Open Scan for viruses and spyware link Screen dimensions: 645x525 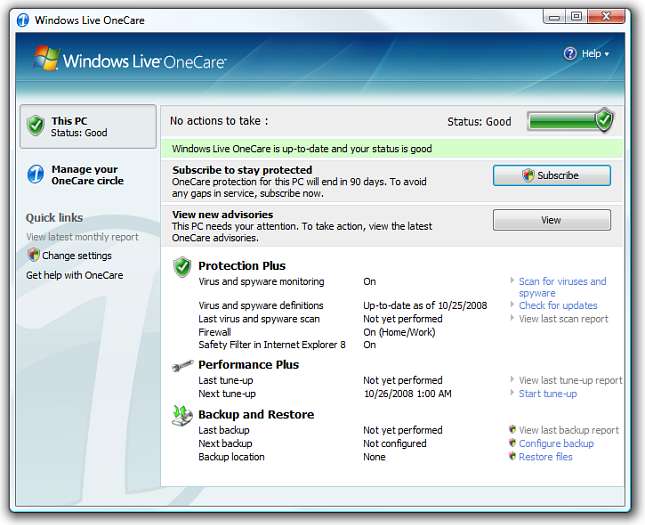[562, 287]
